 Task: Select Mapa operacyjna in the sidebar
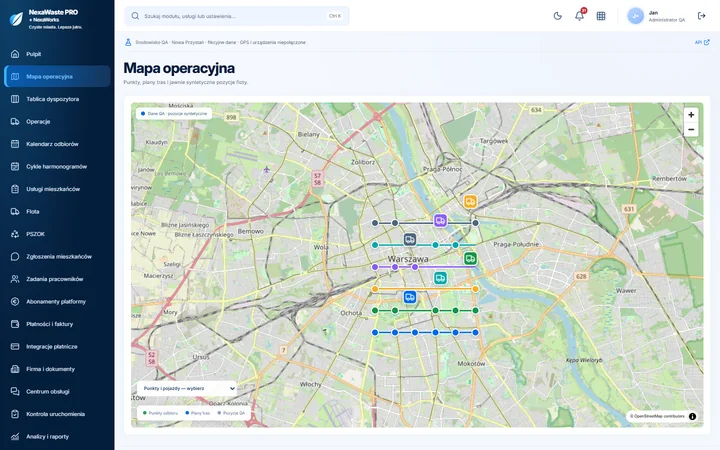tap(57, 76)
